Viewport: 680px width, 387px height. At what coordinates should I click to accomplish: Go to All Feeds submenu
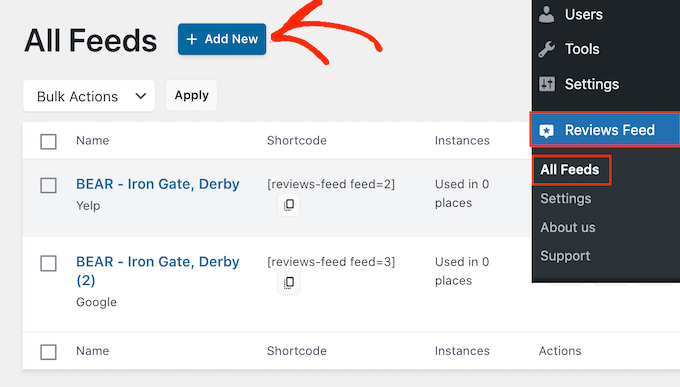(571, 170)
